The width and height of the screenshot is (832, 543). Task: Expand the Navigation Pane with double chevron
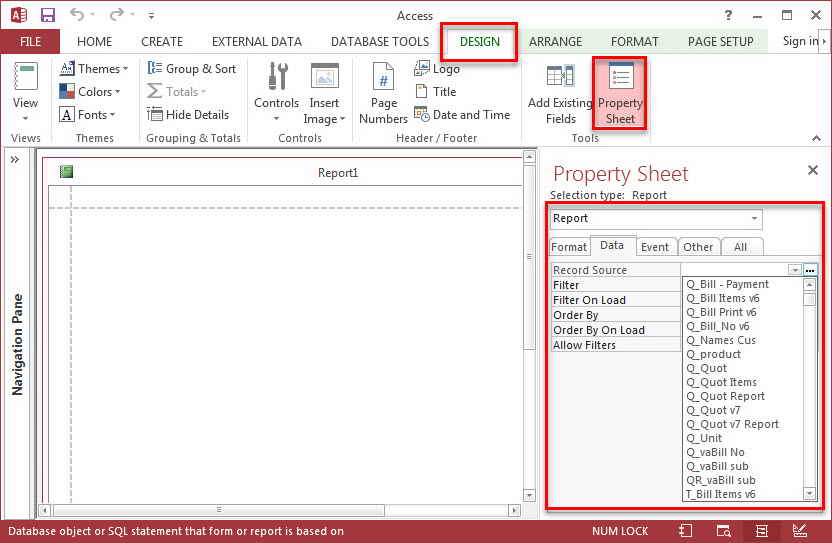pos(15,159)
